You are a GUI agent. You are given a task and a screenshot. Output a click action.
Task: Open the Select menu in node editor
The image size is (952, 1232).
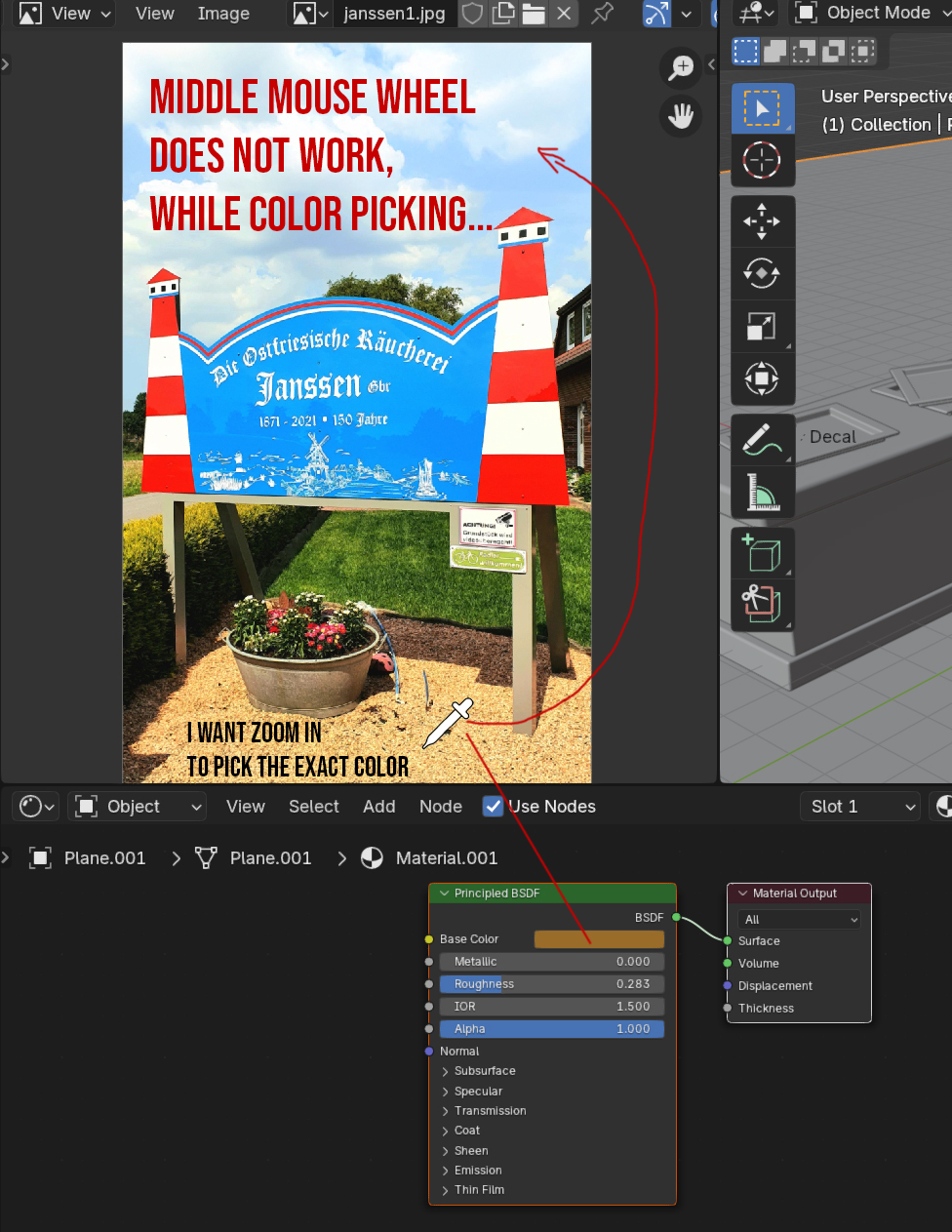pyautogui.click(x=314, y=807)
